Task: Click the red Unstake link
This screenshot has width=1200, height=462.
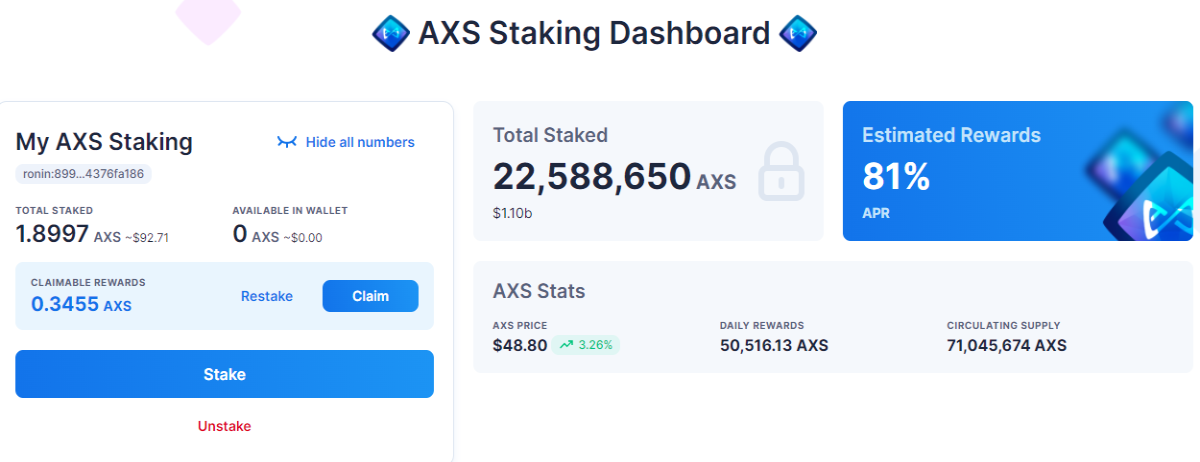Action: coord(224,426)
